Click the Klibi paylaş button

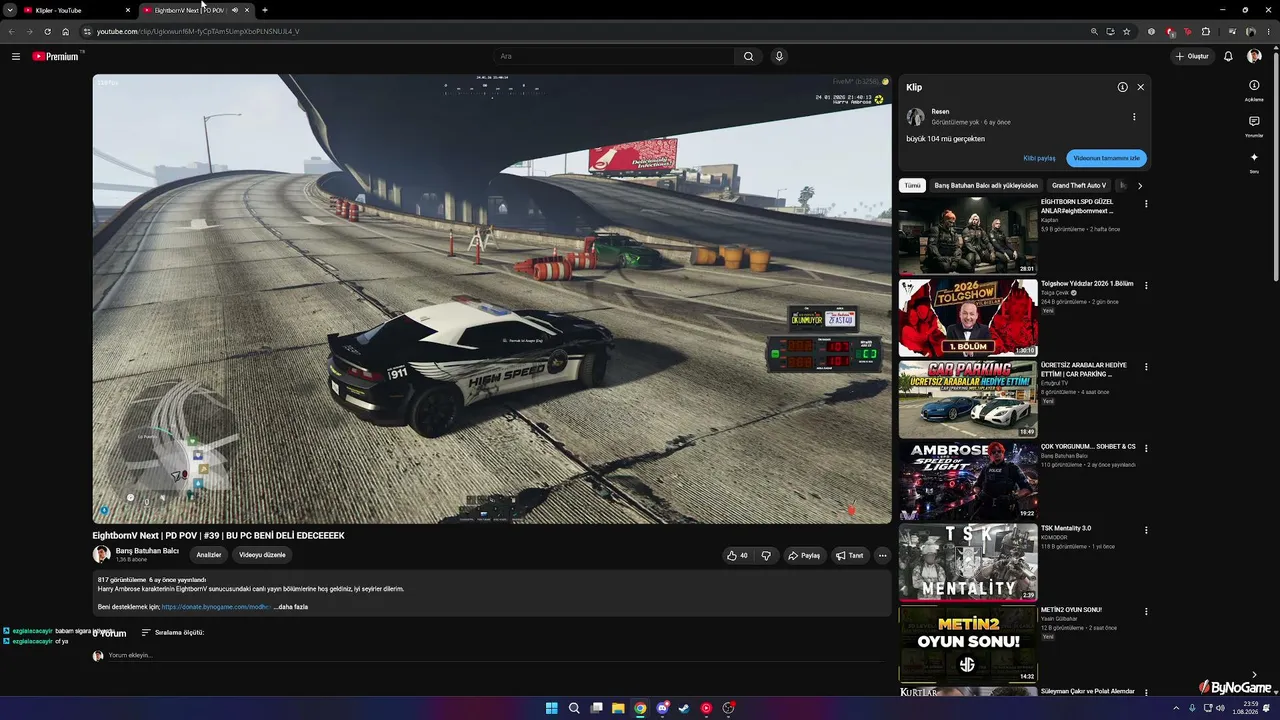coord(1039,158)
